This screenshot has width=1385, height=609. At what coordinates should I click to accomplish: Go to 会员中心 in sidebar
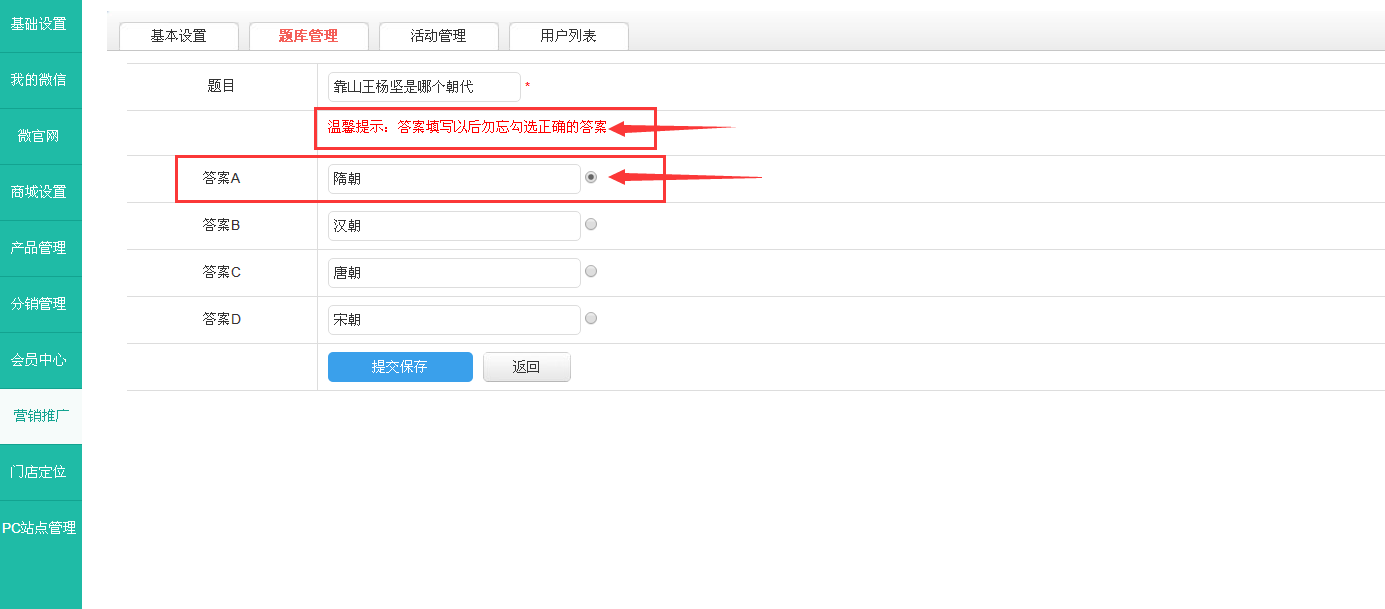(x=40, y=360)
